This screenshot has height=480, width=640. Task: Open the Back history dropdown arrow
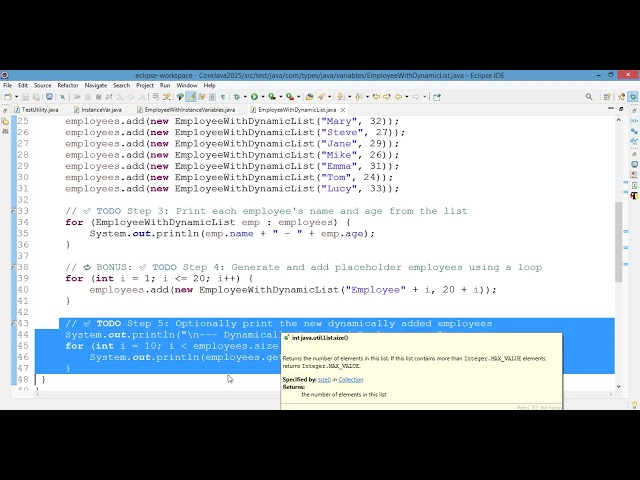point(407,97)
